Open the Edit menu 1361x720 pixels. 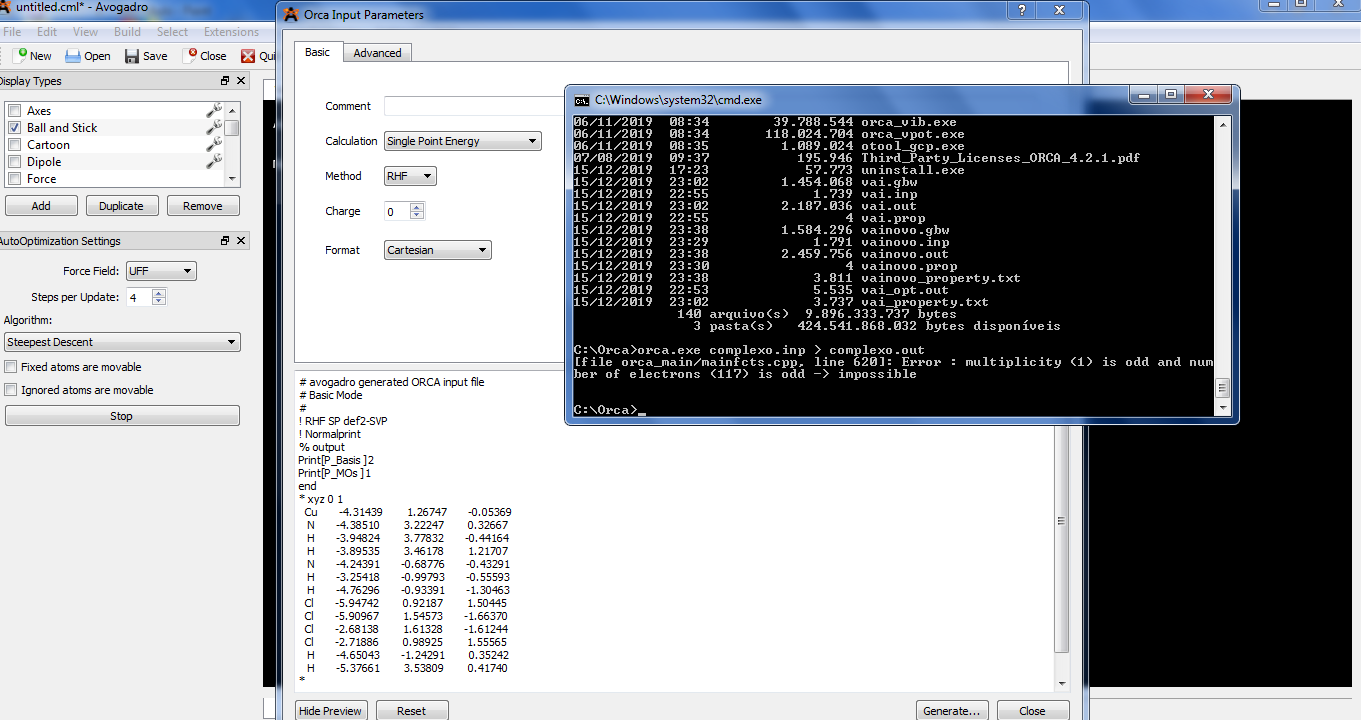tap(47, 32)
